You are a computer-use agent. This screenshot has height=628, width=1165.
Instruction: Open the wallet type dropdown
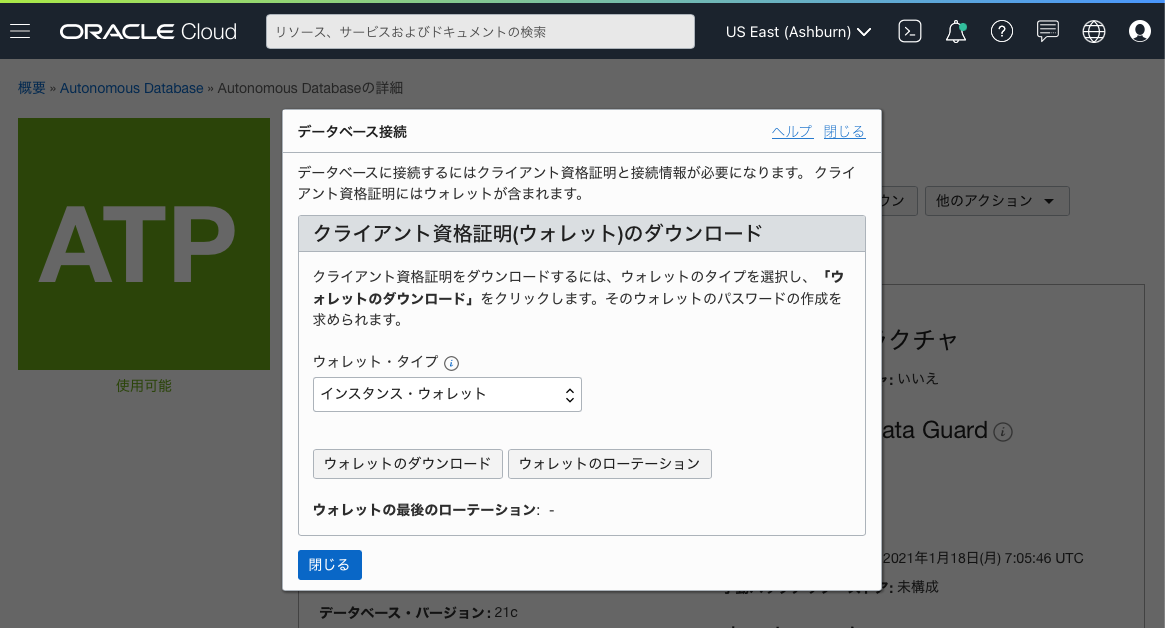[x=447, y=395]
